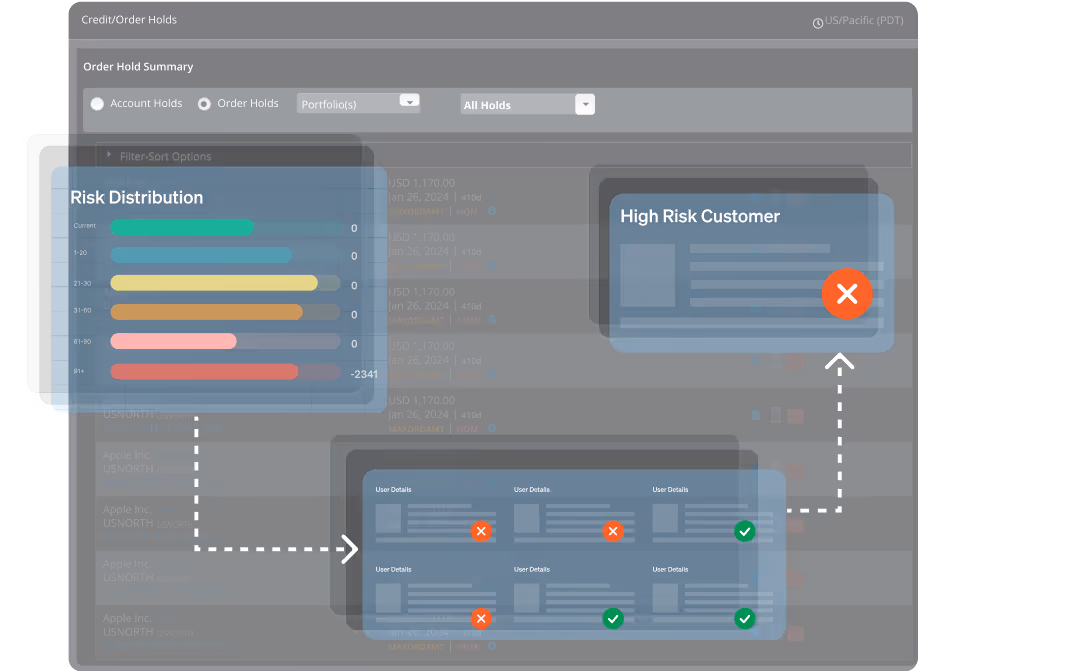Click the Order Hold Summary heading
This screenshot has width=1082, height=671.
point(138,66)
